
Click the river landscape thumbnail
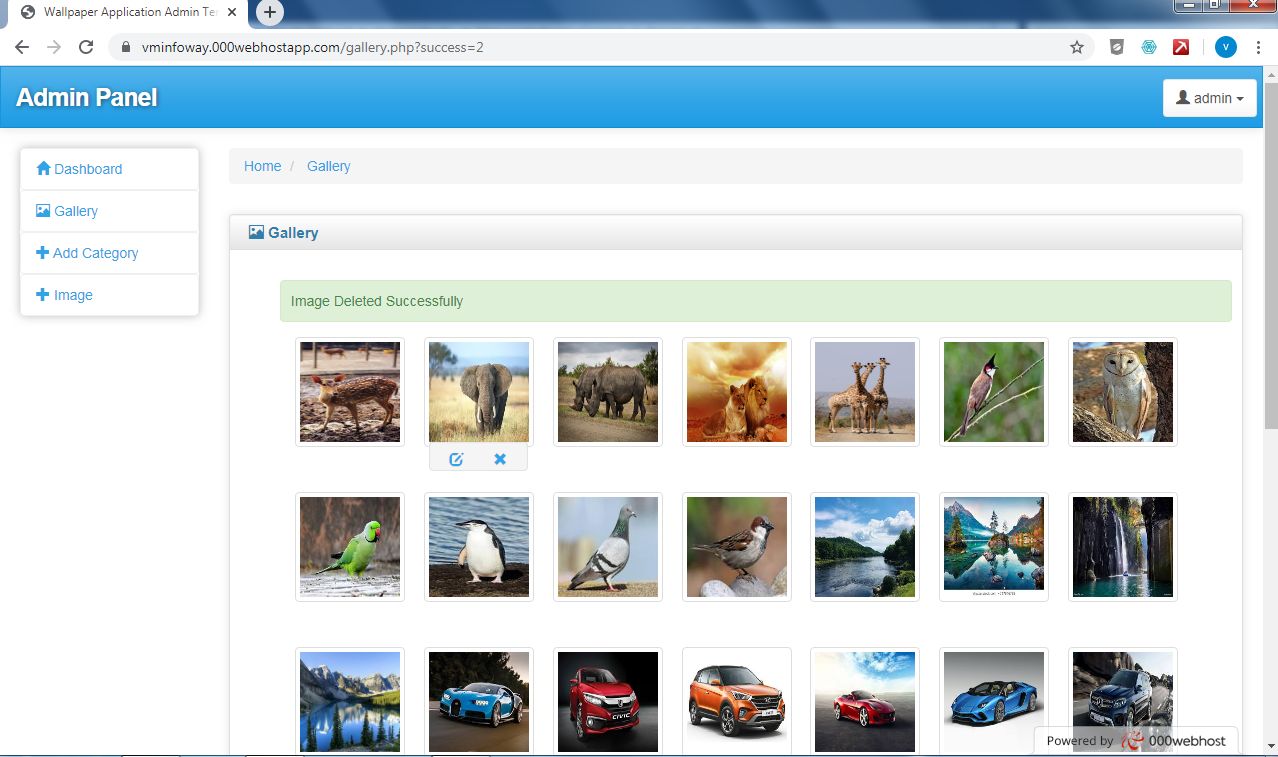coord(865,547)
